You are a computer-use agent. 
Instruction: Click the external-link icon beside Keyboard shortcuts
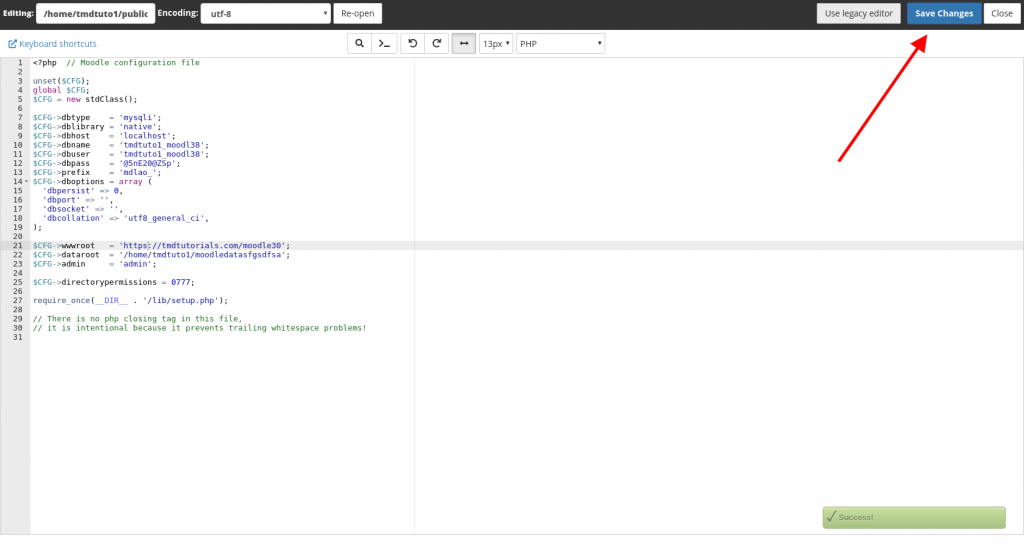[12, 44]
